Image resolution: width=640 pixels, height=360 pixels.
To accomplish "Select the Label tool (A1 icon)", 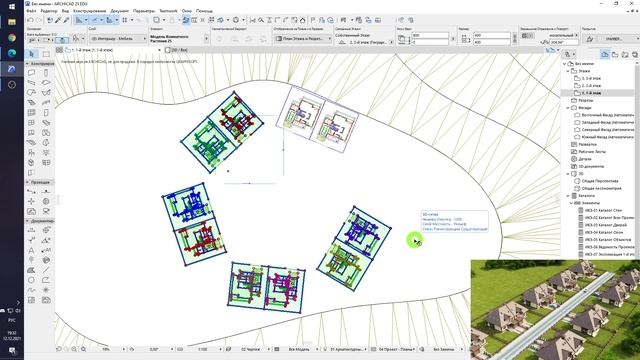I will (x=46, y=250).
